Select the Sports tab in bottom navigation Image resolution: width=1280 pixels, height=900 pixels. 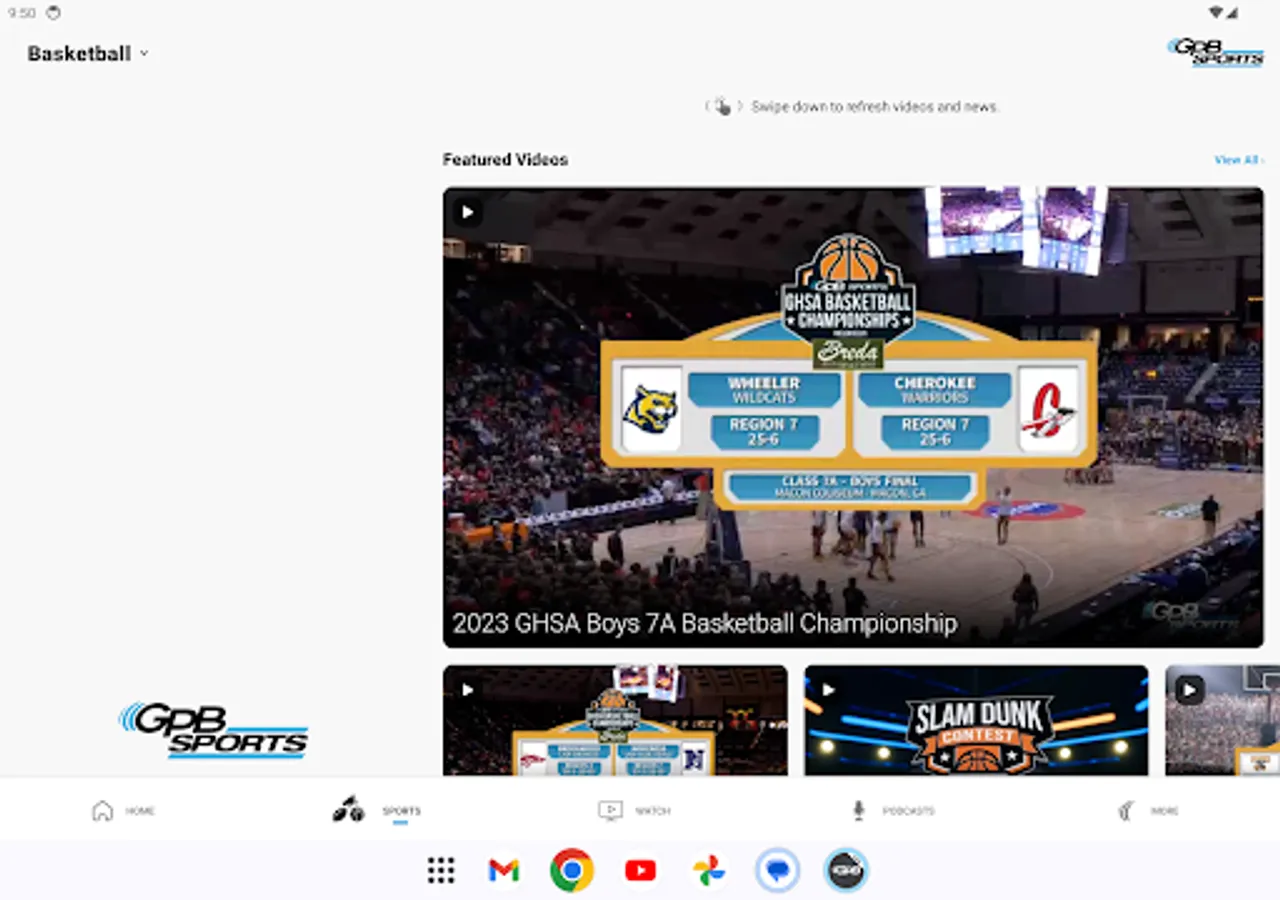point(377,810)
